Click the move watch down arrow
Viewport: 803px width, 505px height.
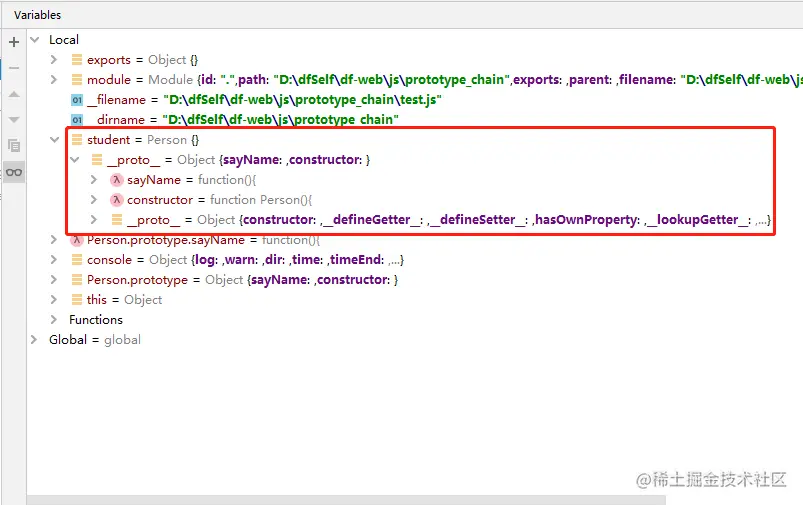point(14,120)
